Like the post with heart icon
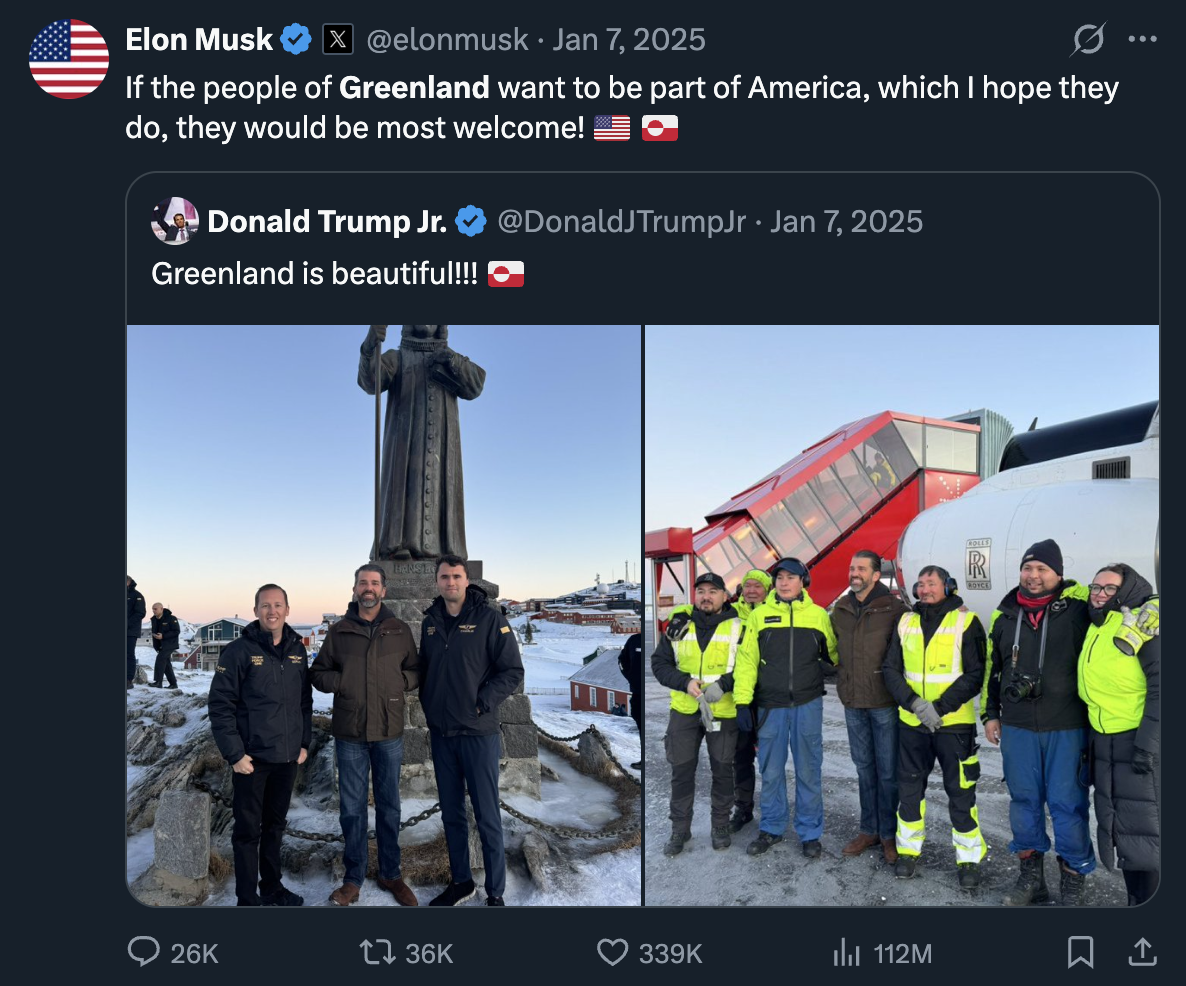Screen dimensions: 1186x986 [612, 954]
